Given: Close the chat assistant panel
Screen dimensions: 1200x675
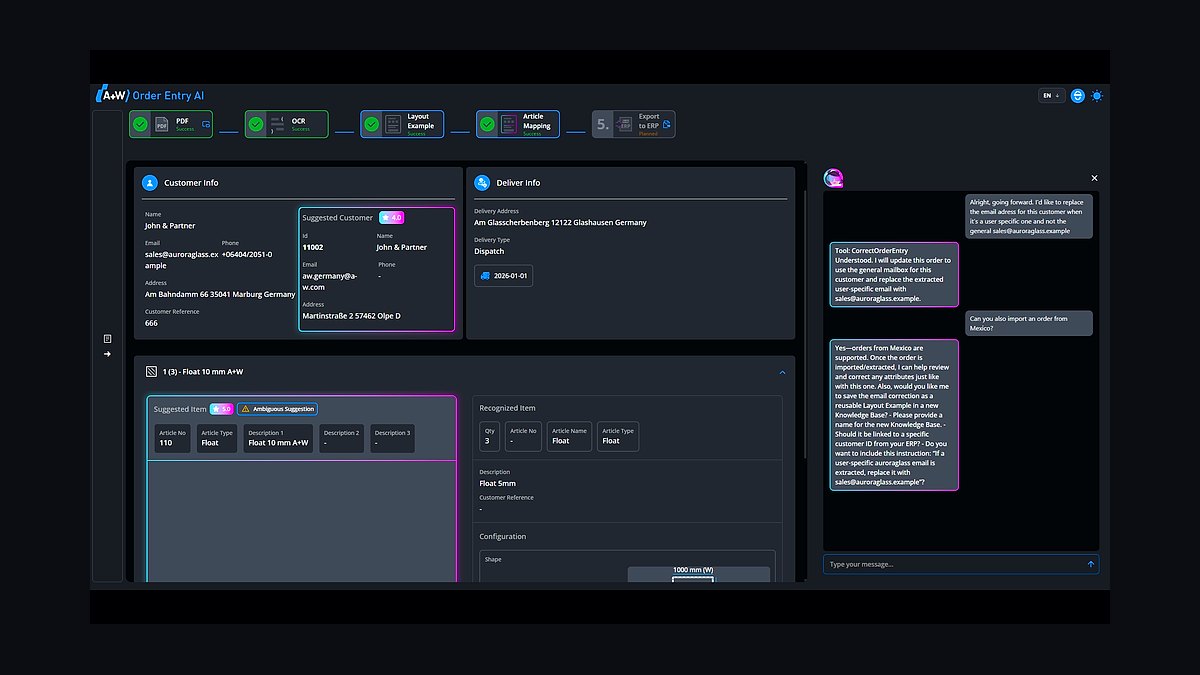Looking at the screenshot, I should point(1094,178).
